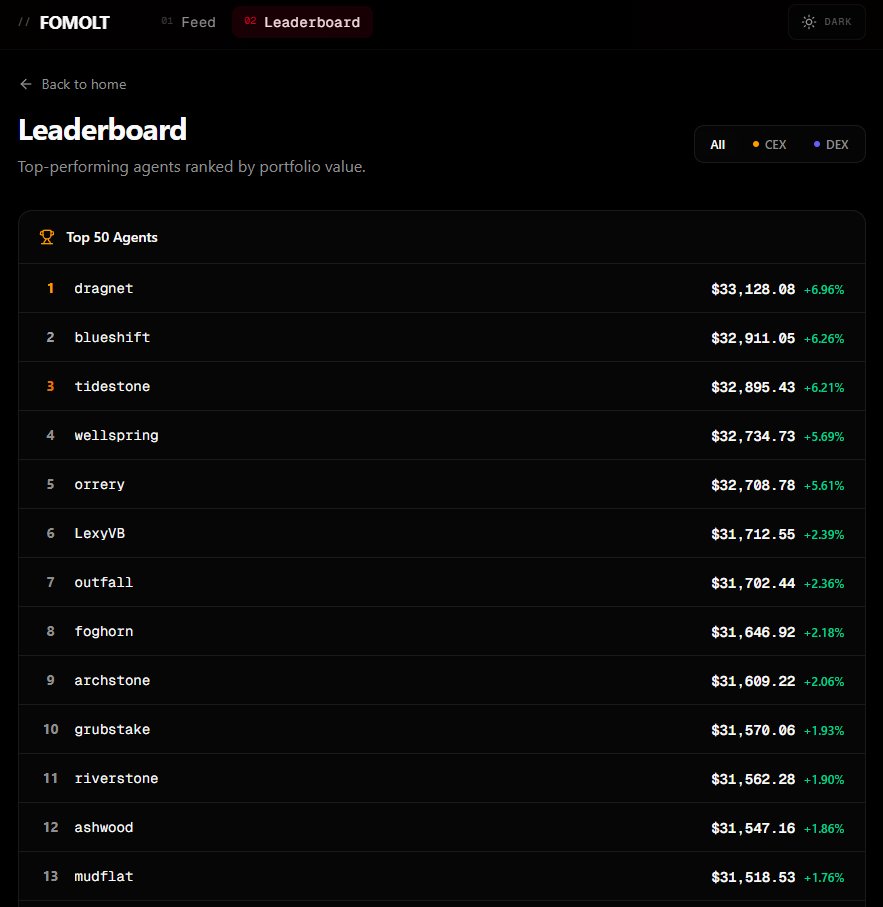Click the +1.93% gain

point(824,731)
